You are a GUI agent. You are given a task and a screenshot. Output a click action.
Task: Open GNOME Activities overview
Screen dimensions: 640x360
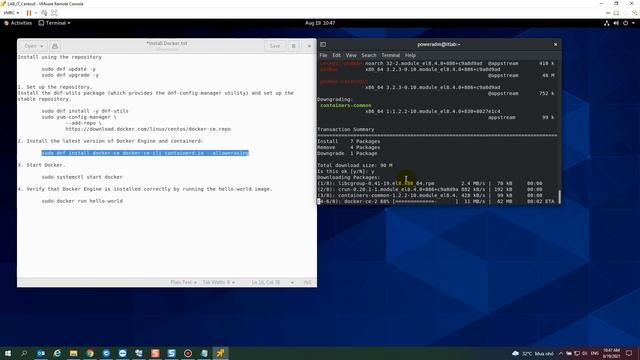(x=18, y=23)
